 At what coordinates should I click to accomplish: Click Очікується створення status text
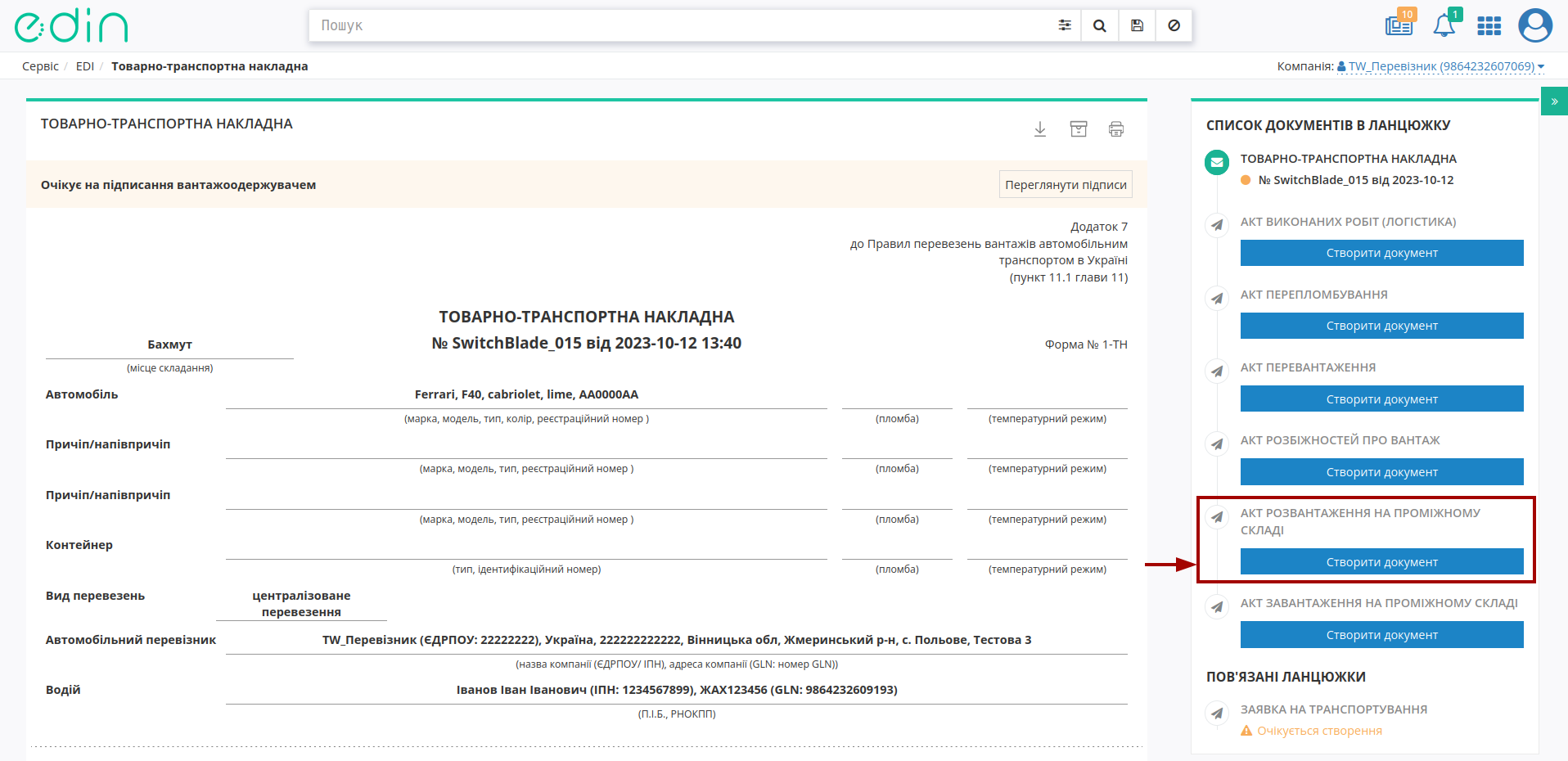(x=1319, y=731)
